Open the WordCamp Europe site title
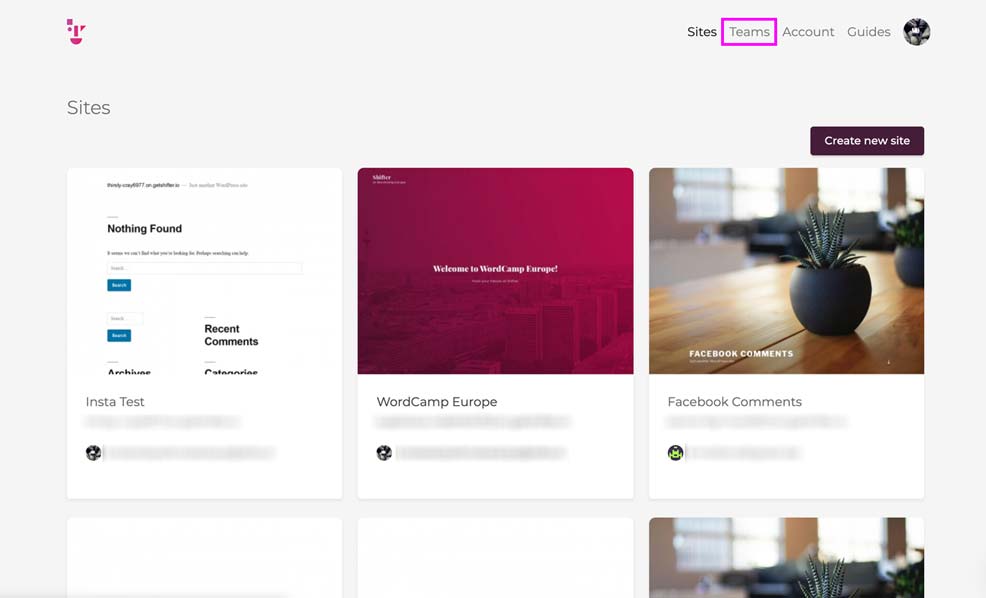 (437, 402)
